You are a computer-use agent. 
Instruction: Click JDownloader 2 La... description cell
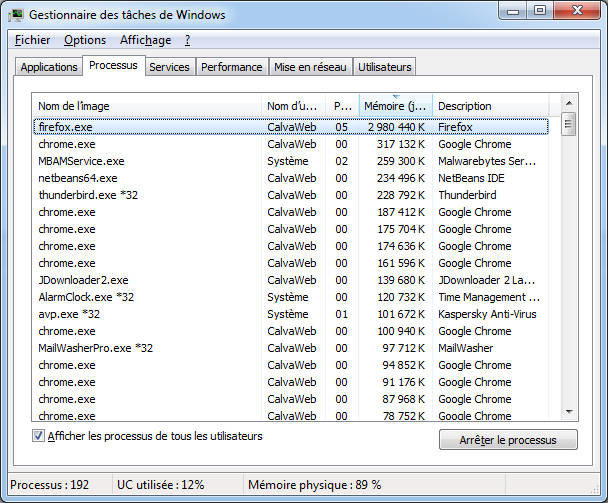pos(487,280)
